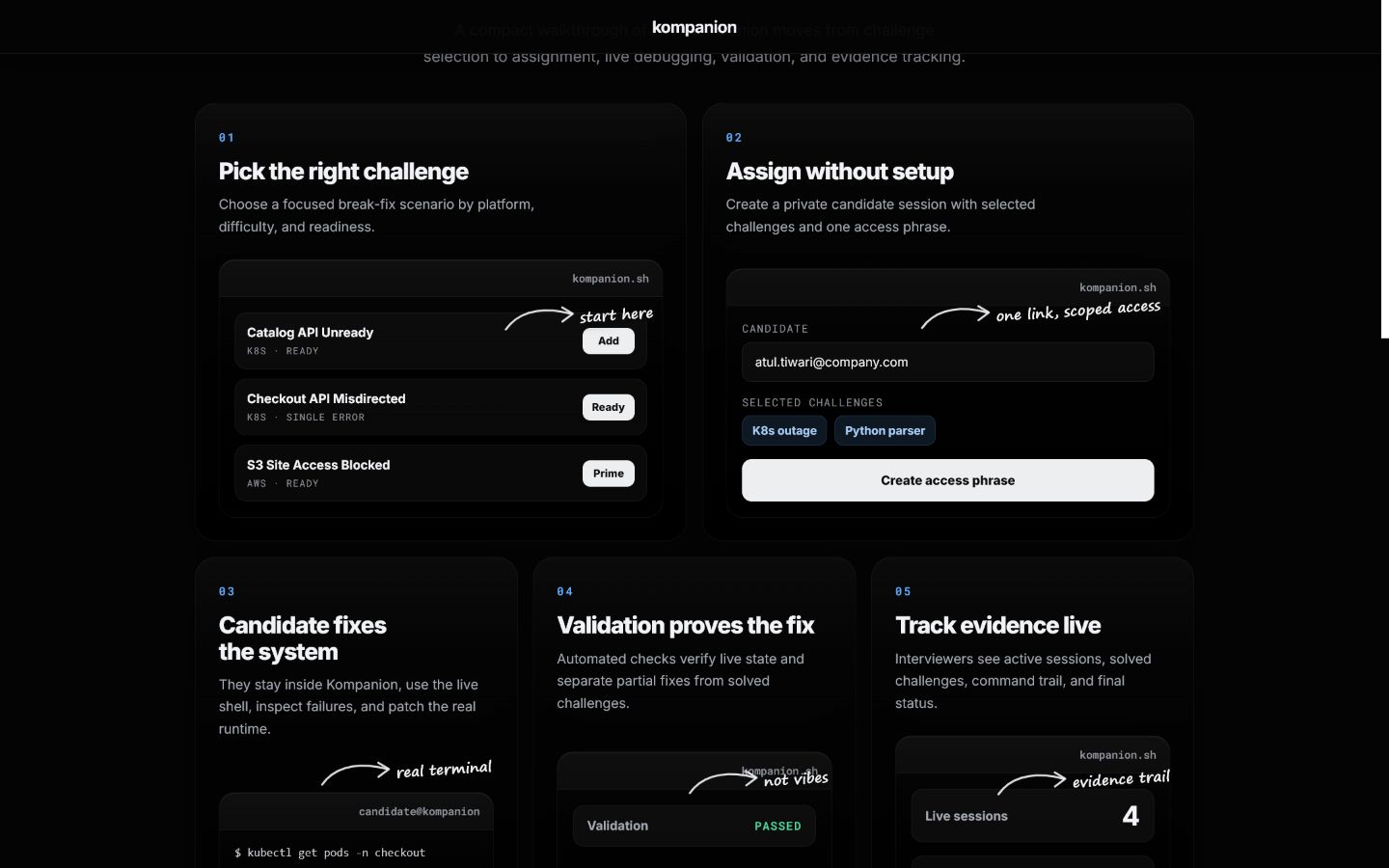The height and width of the screenshot is (868, 1389).
Task: Click the SELECTED CHALLENGES label
Action: click(x=812, y=402)
